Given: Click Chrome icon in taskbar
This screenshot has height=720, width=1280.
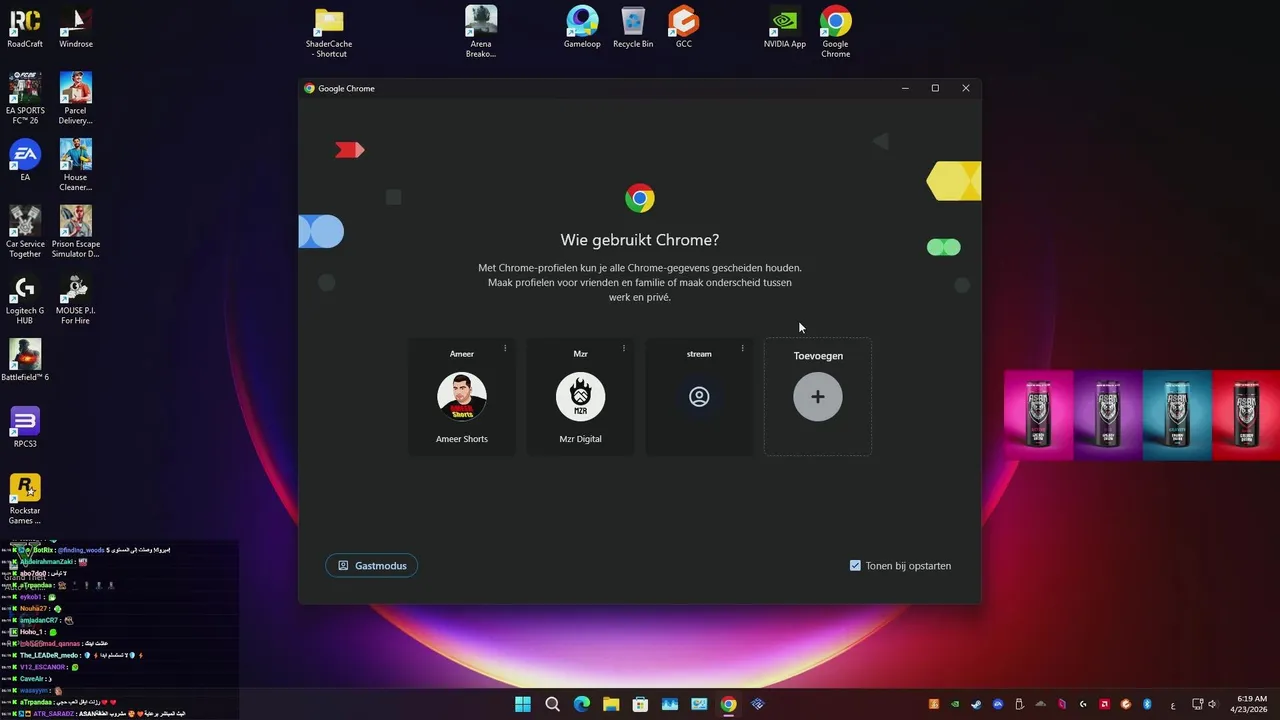Looking at the screenshot, I should (728, 704).
